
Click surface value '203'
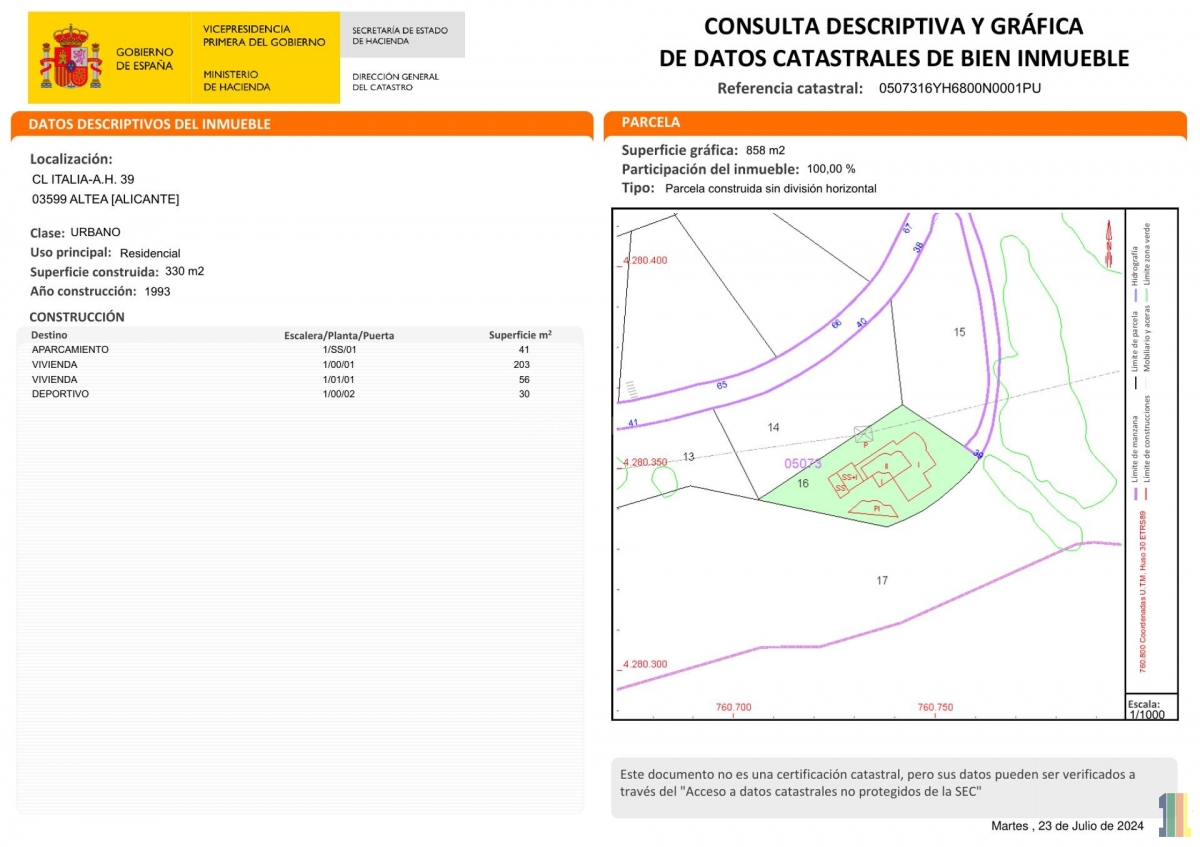[521, 365]
